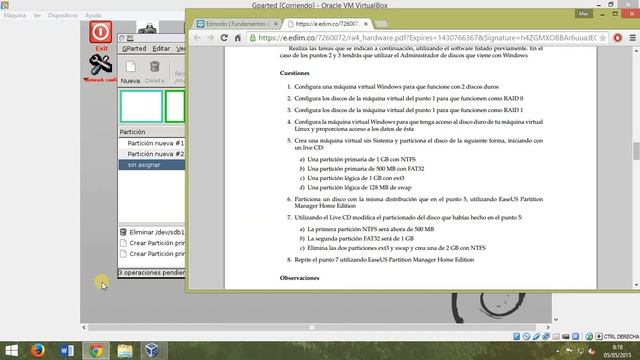Click the red tray icon next to the clock
Viewport: 640px width, 360px height.
click(591, 351)
